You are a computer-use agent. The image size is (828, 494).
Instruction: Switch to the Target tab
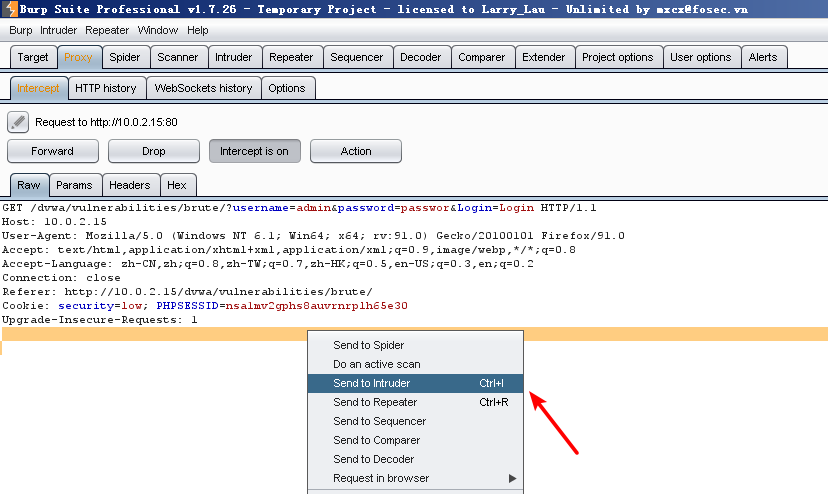tap(33, 57)
